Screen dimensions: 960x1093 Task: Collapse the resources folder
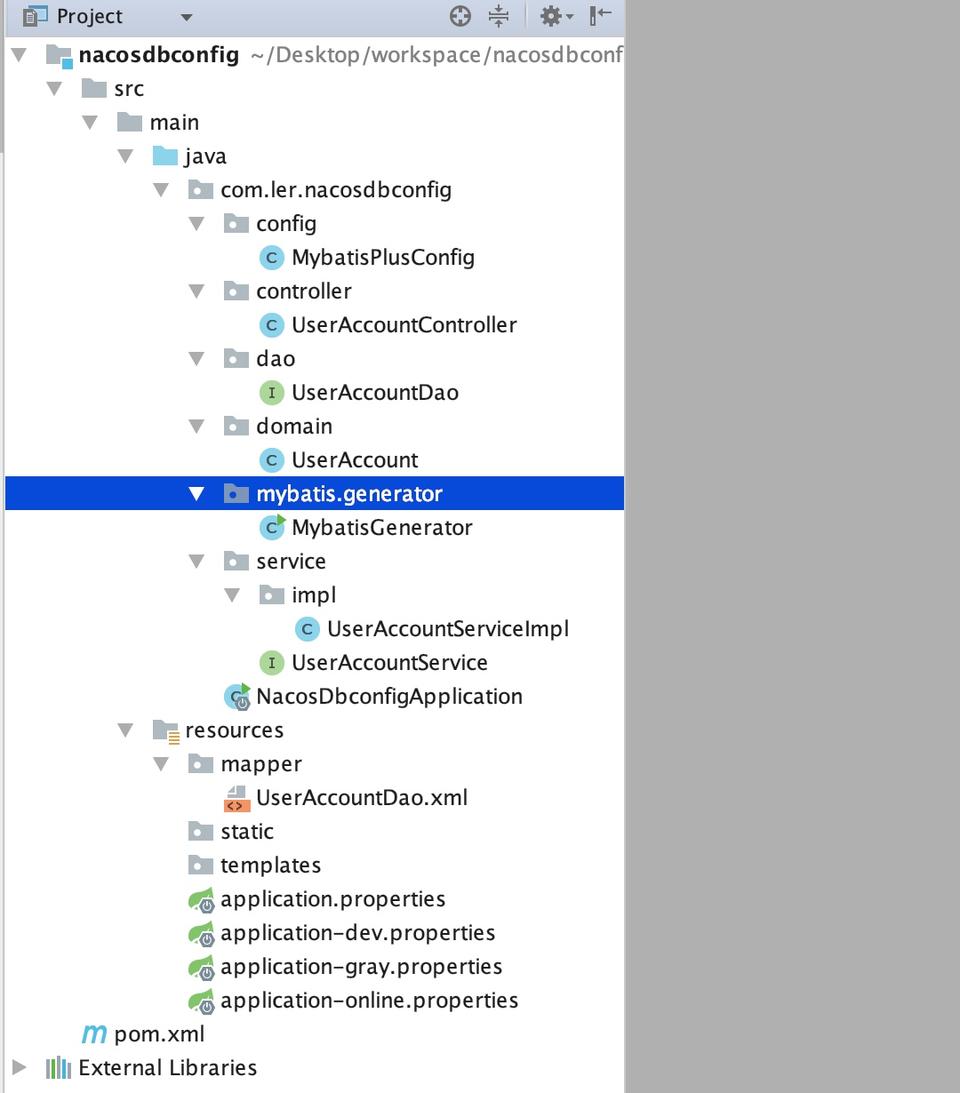coord(125,730)
